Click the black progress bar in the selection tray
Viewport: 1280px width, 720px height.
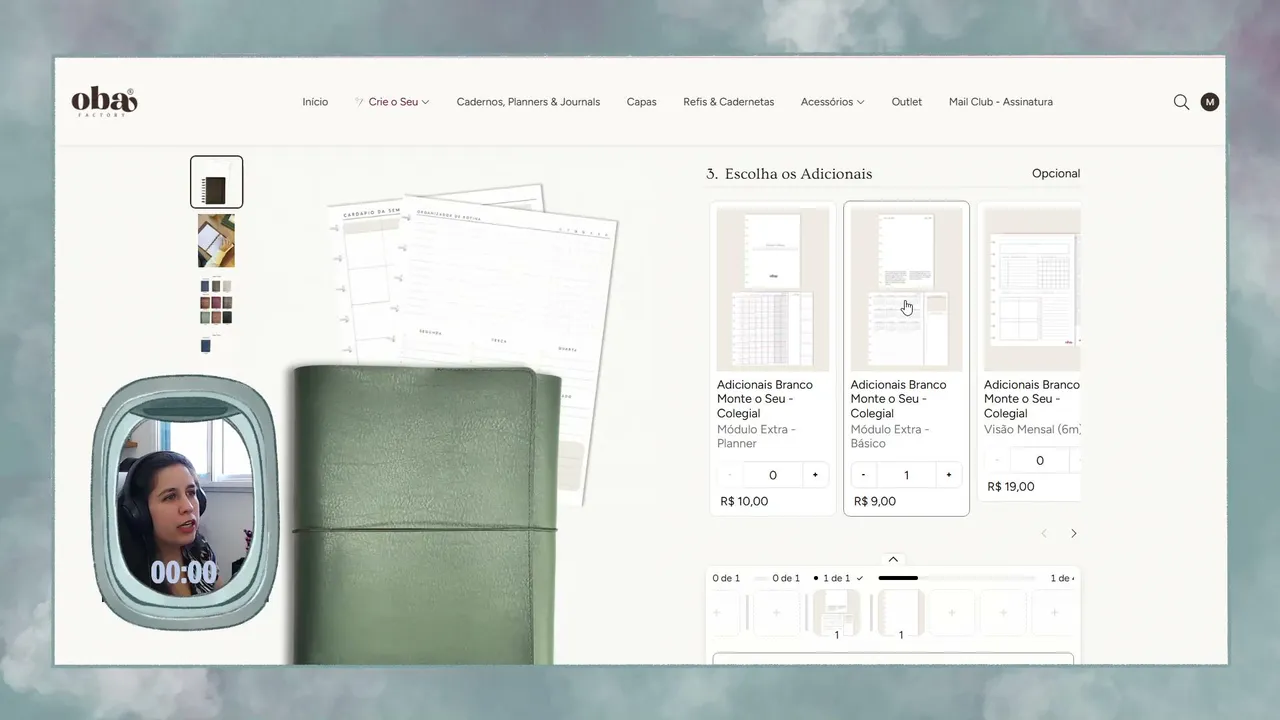tap(898, 578)
